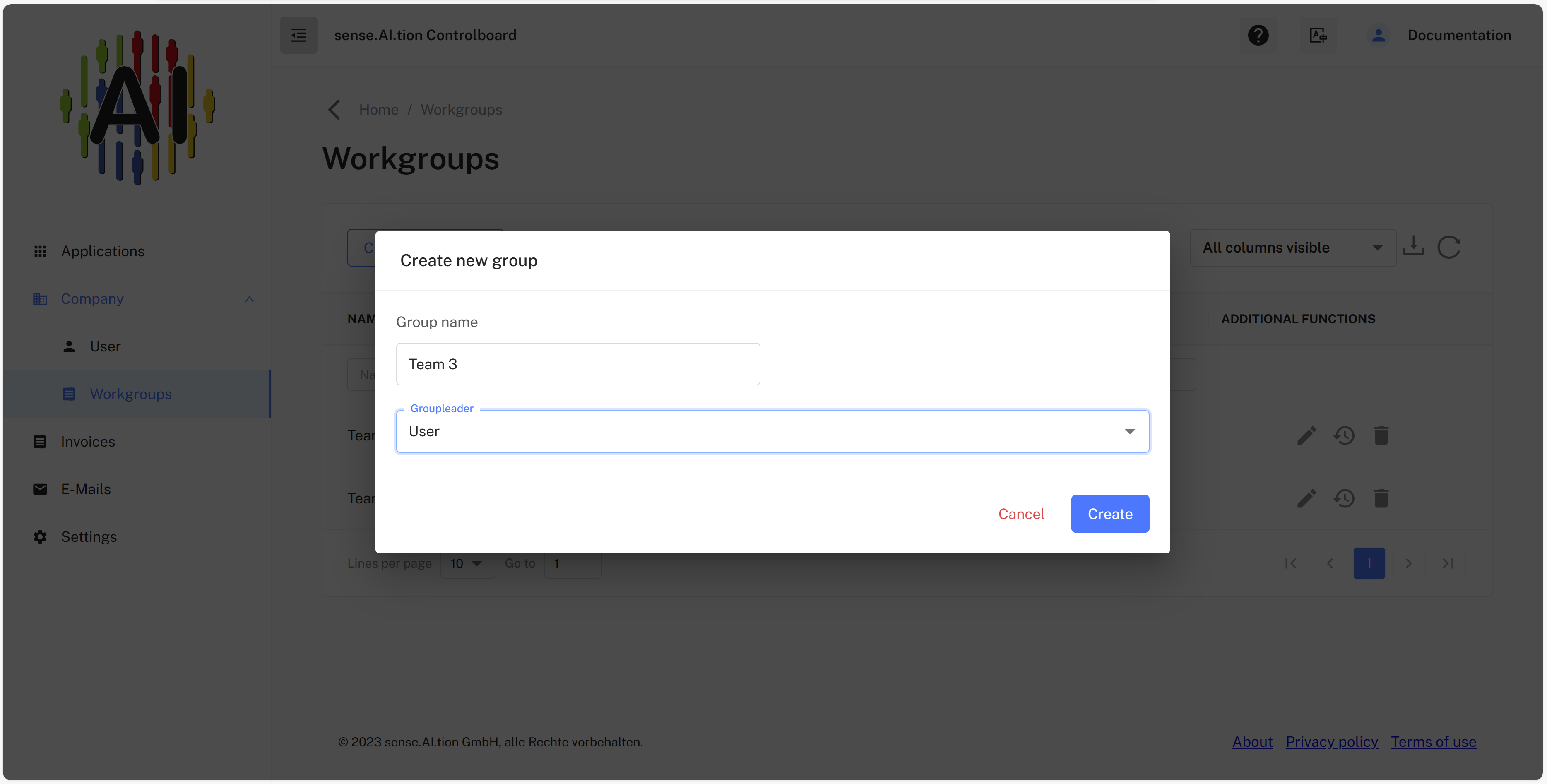
Task: Open the About link in the footer
Action: coord(1252,741)
